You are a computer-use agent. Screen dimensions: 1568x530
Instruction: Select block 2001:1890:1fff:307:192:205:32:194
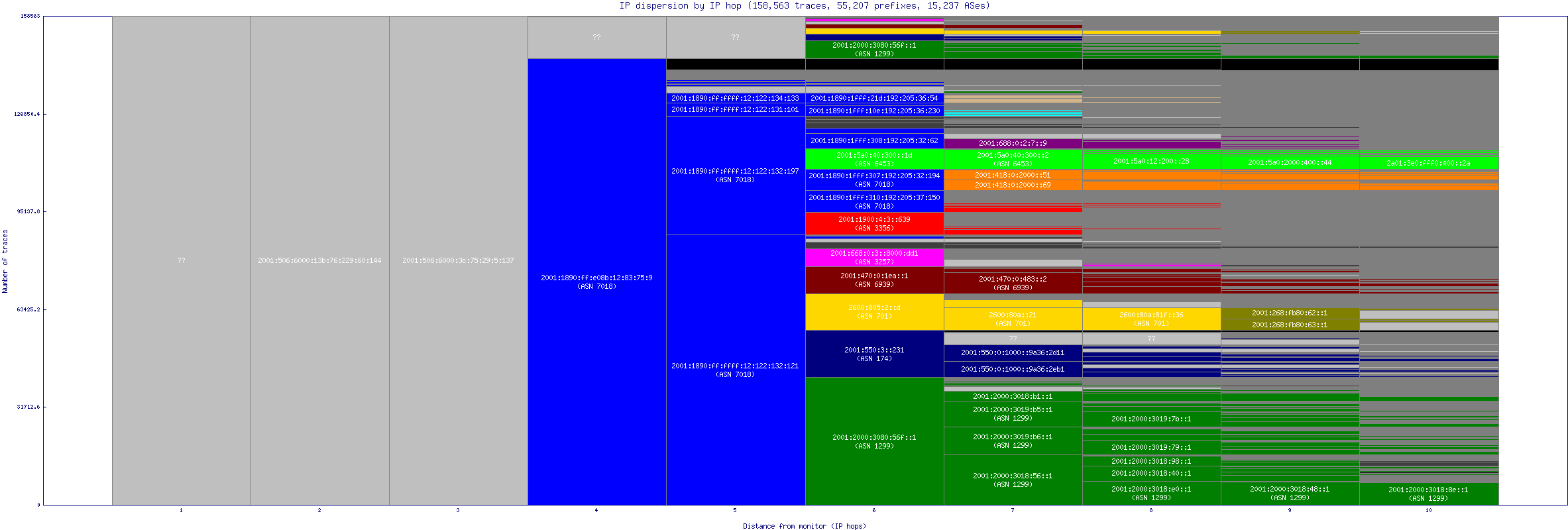(x=874, y=180)
